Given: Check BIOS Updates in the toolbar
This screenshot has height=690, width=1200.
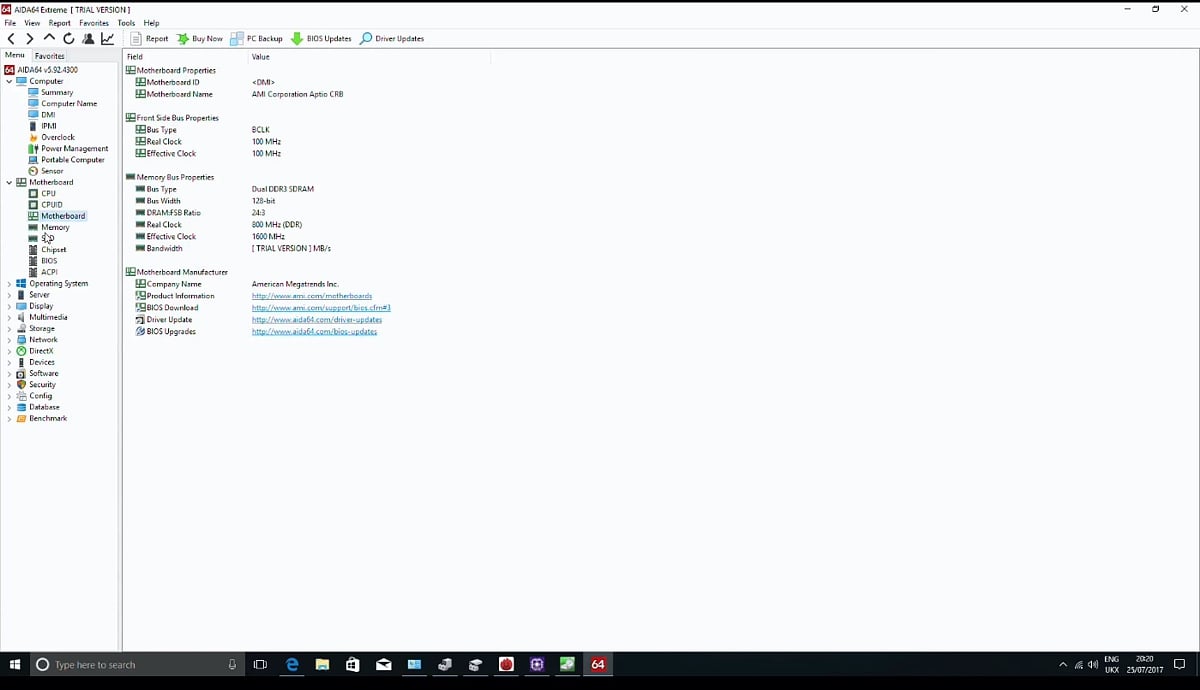Looking at the screenshot, I should pyautogui.click(x=321, y=39).
